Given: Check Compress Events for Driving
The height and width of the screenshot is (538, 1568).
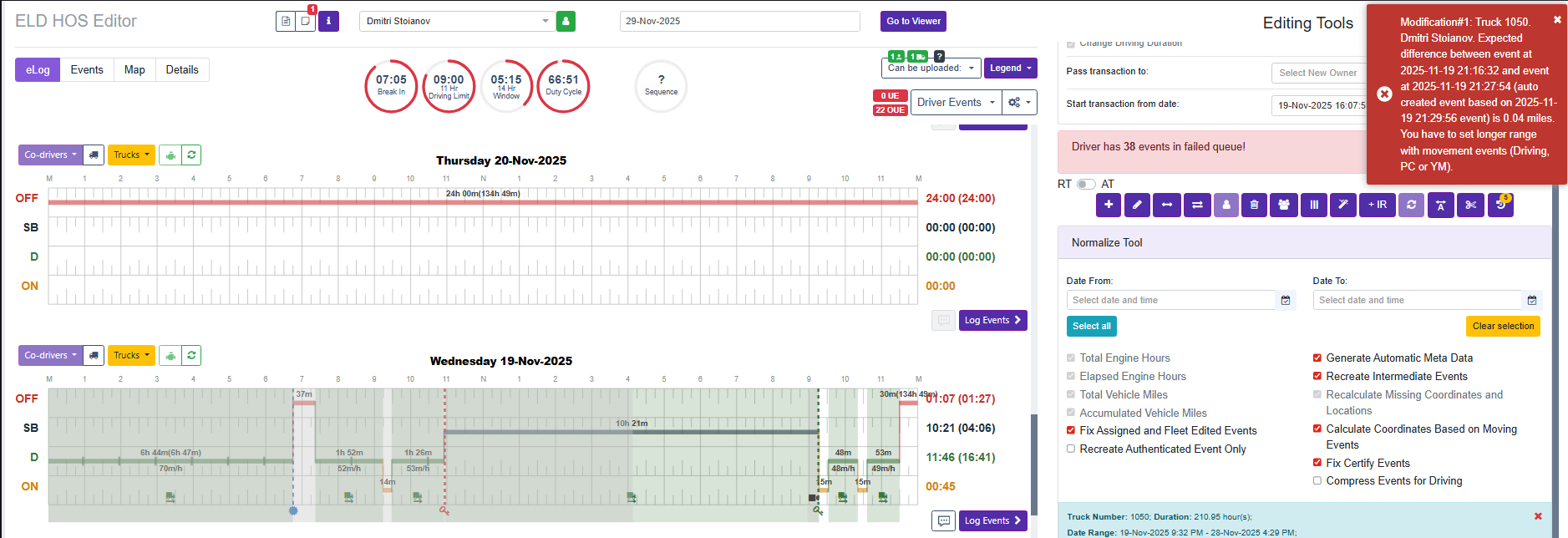Looking at the screenshot, I should (1317, 480).
